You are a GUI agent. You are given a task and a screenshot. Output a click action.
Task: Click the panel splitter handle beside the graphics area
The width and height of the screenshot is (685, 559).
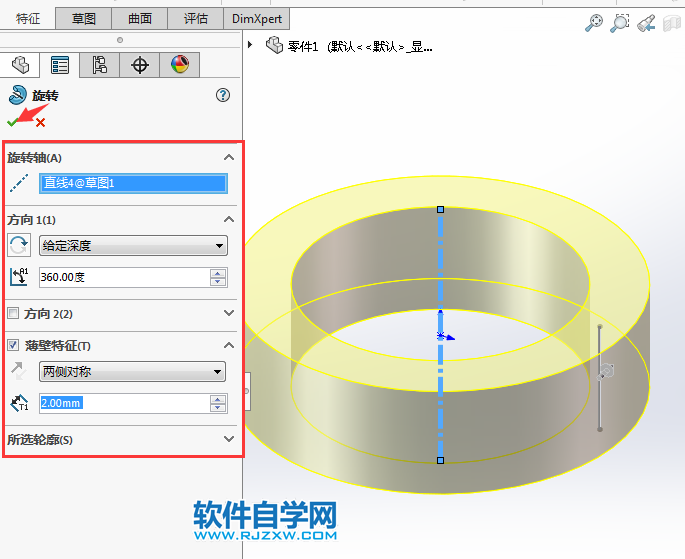pyautogui.click(x=247, y=391)
